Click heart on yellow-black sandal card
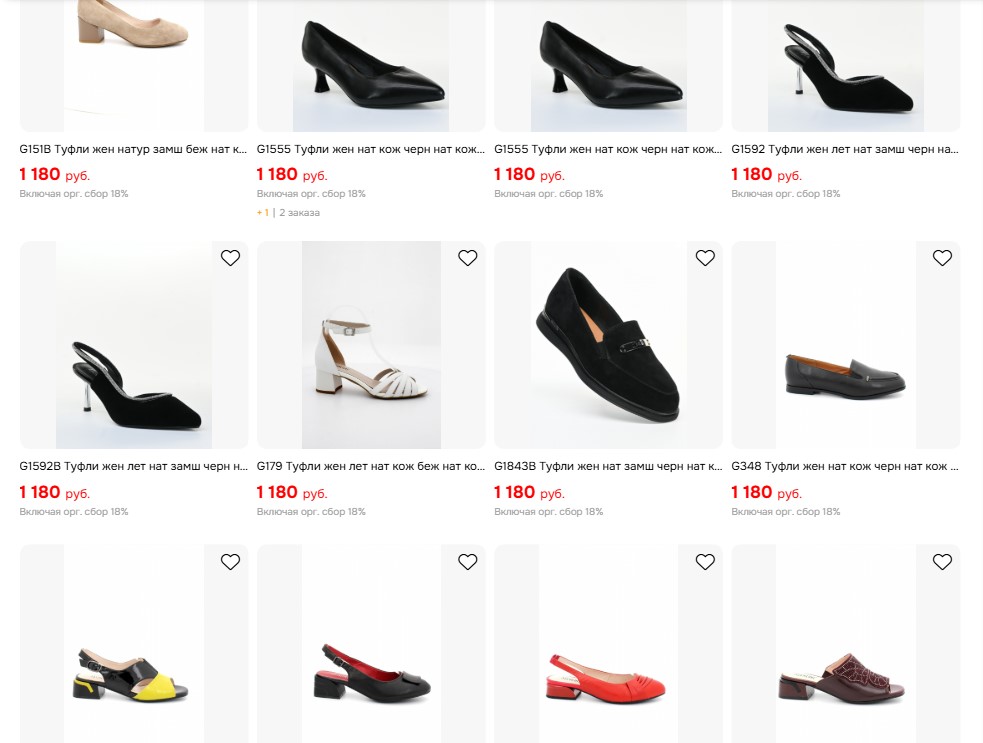Image resolution: width=983 pixels, height=743 pixels. [230, 562]
